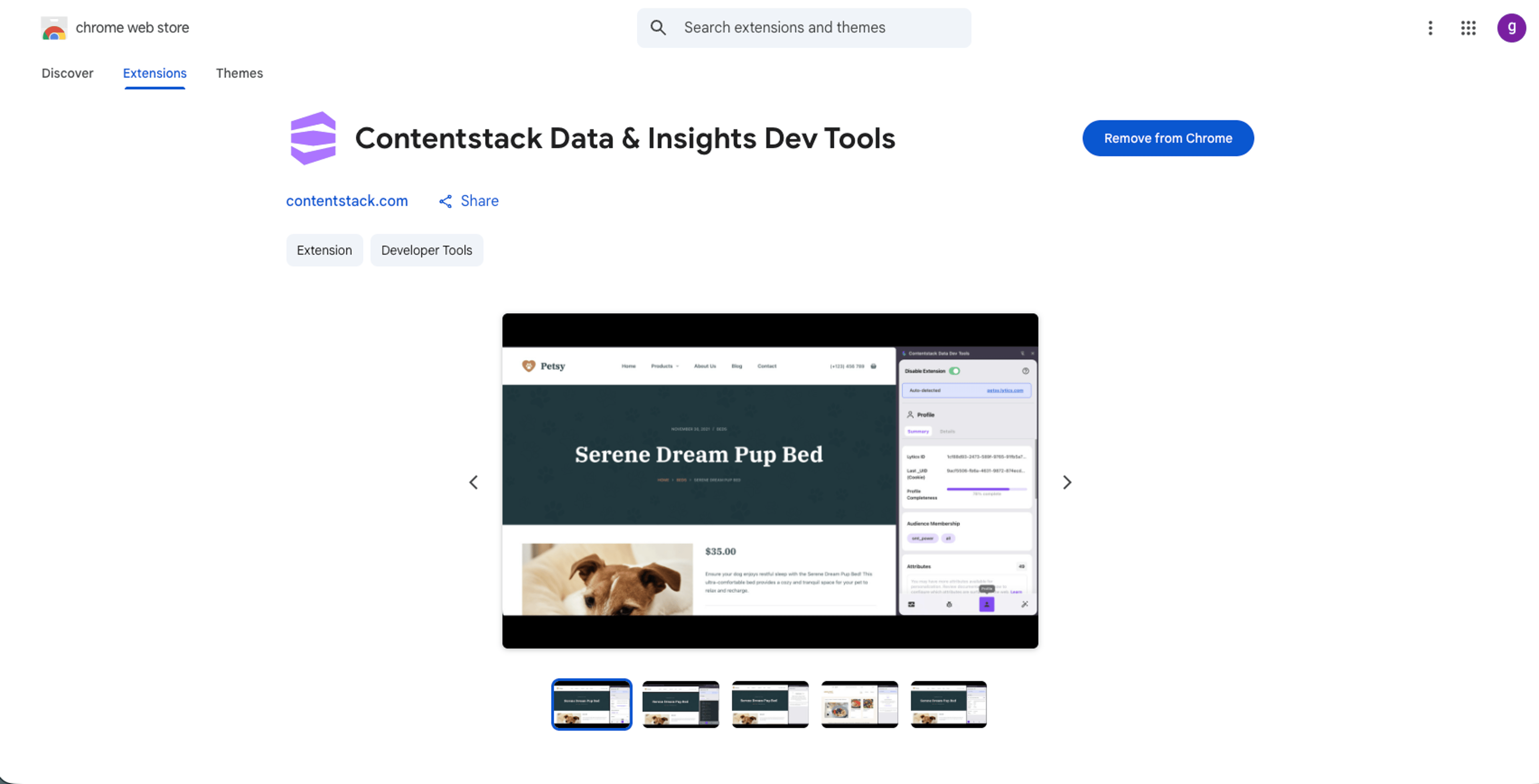The width and height of the screenshot is (1539, 784).
Task: Click the main Serene Dream Pup Bed screenshot
Action: 770,481
